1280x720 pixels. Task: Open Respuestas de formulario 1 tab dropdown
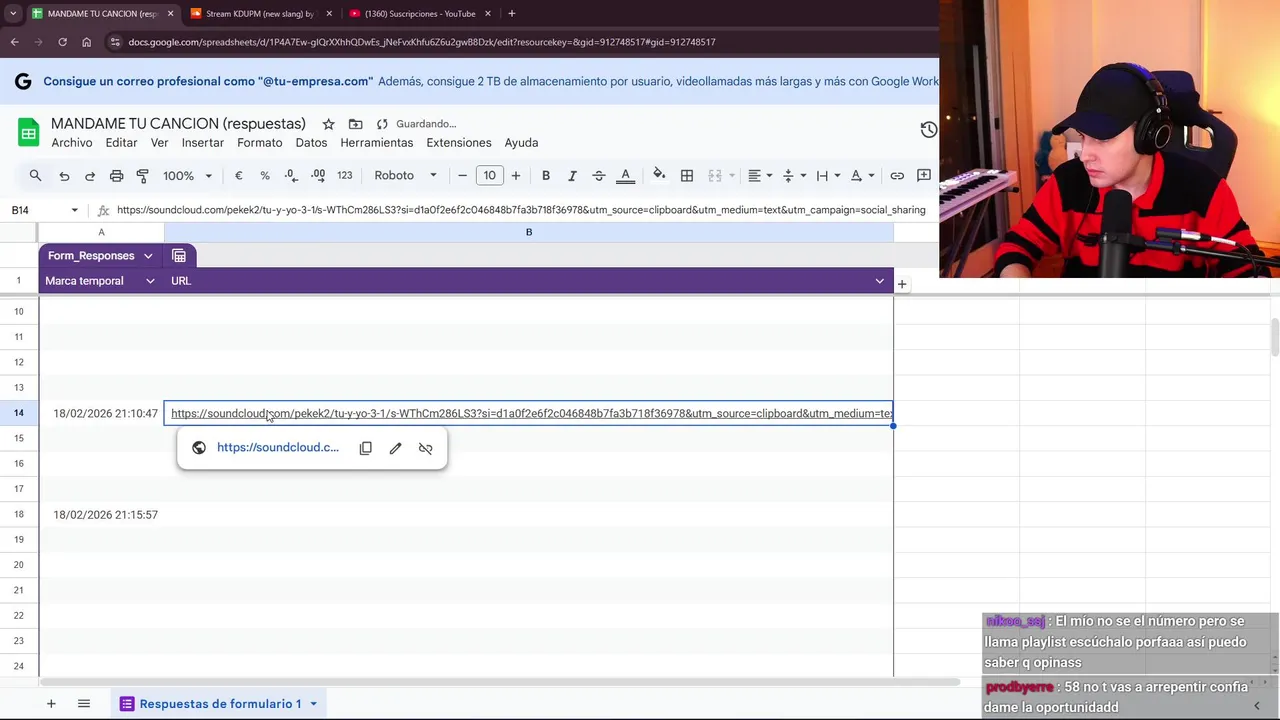(313, 704)
